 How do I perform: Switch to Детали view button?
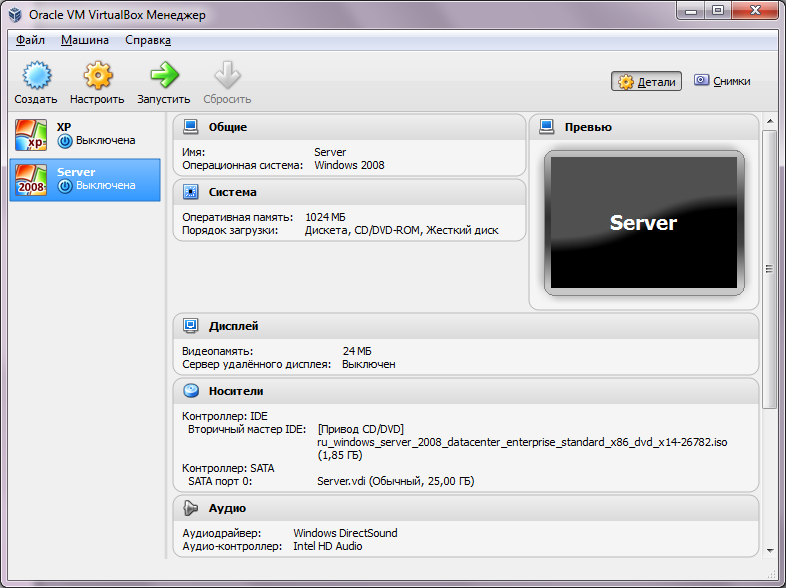646,81
